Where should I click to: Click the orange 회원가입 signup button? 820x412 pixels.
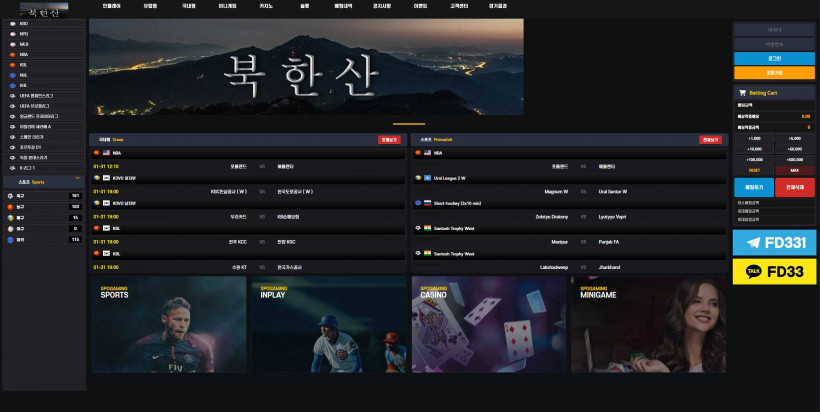(774, 73)
